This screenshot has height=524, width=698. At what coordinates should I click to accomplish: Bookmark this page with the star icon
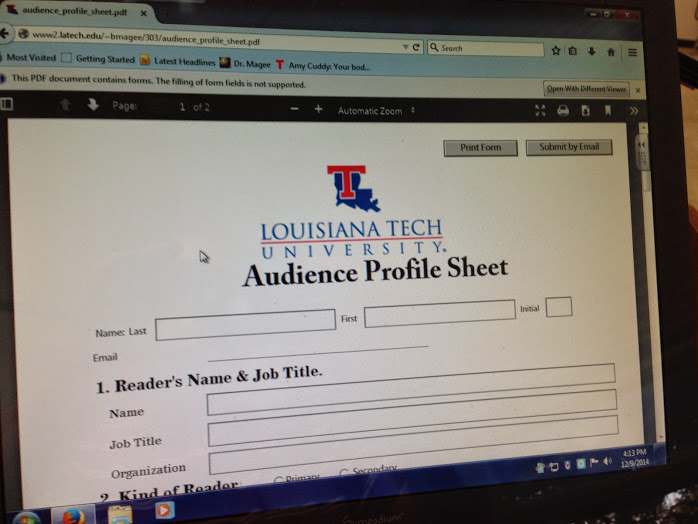556,50
